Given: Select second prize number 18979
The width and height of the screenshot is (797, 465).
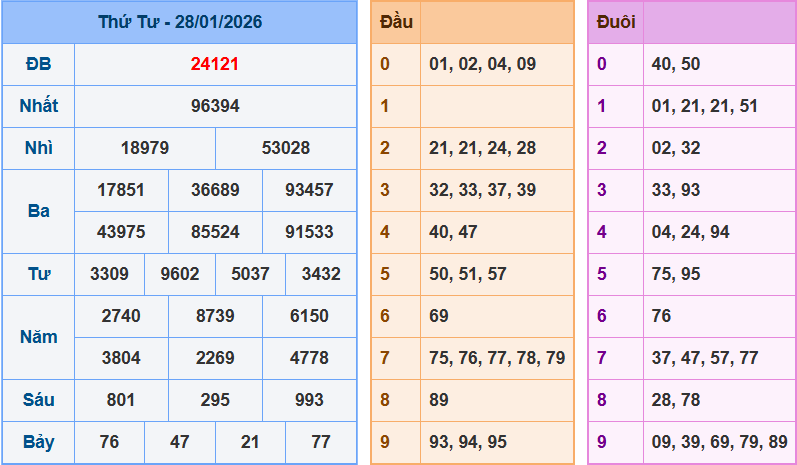Looking at the screenshot, I should (x=145, y=148).
